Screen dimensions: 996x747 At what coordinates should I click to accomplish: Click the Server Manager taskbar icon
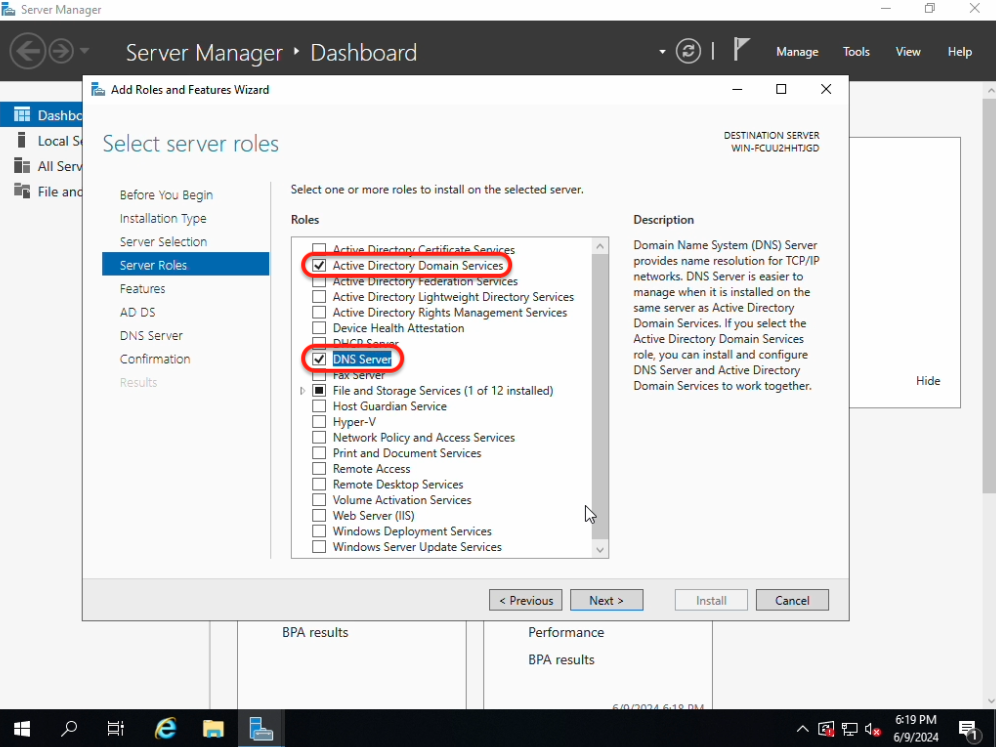tap(260, 728)
